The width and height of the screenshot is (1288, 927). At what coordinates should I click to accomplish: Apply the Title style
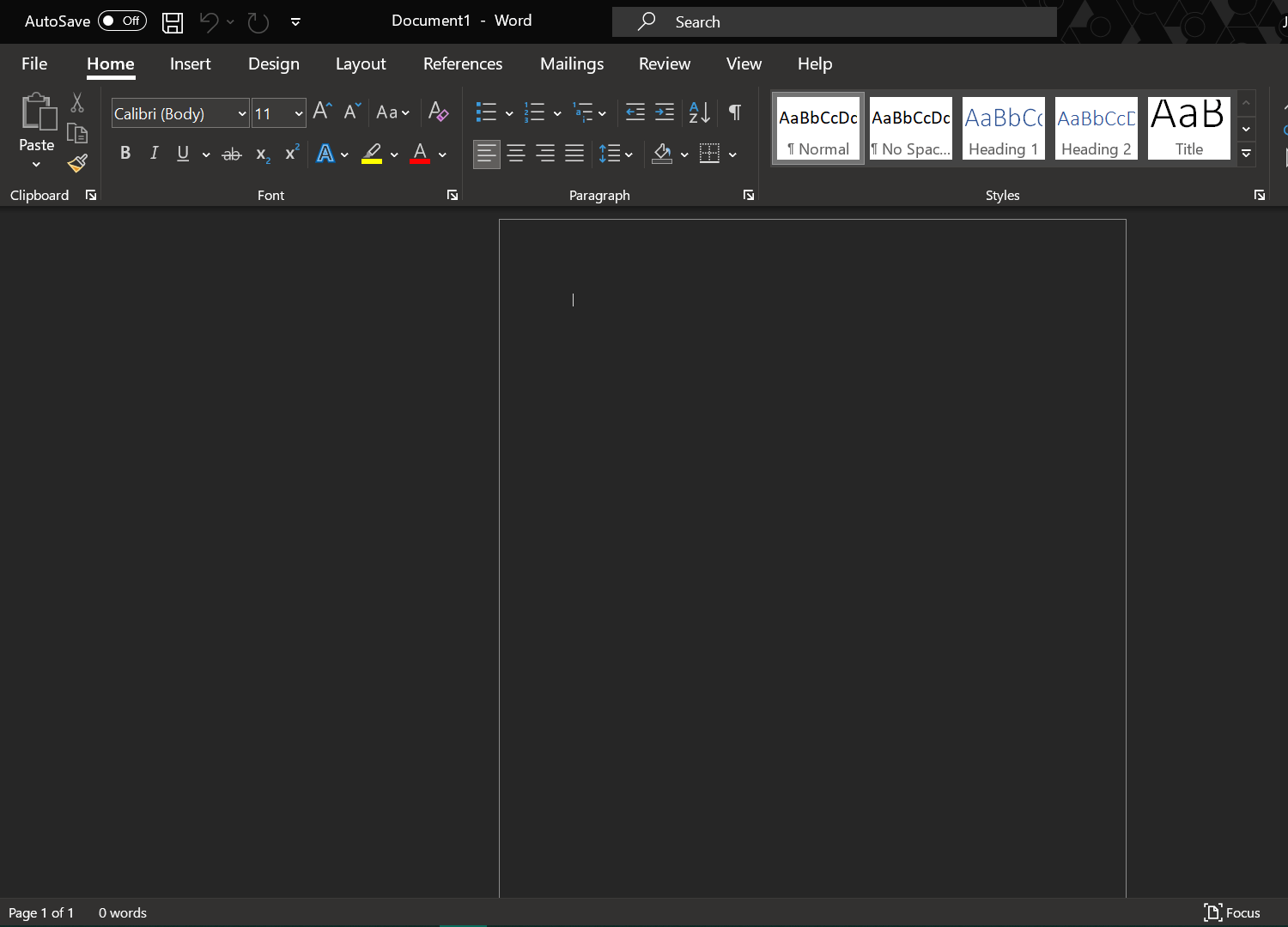pyautogui.click(x=1189, y=129)
